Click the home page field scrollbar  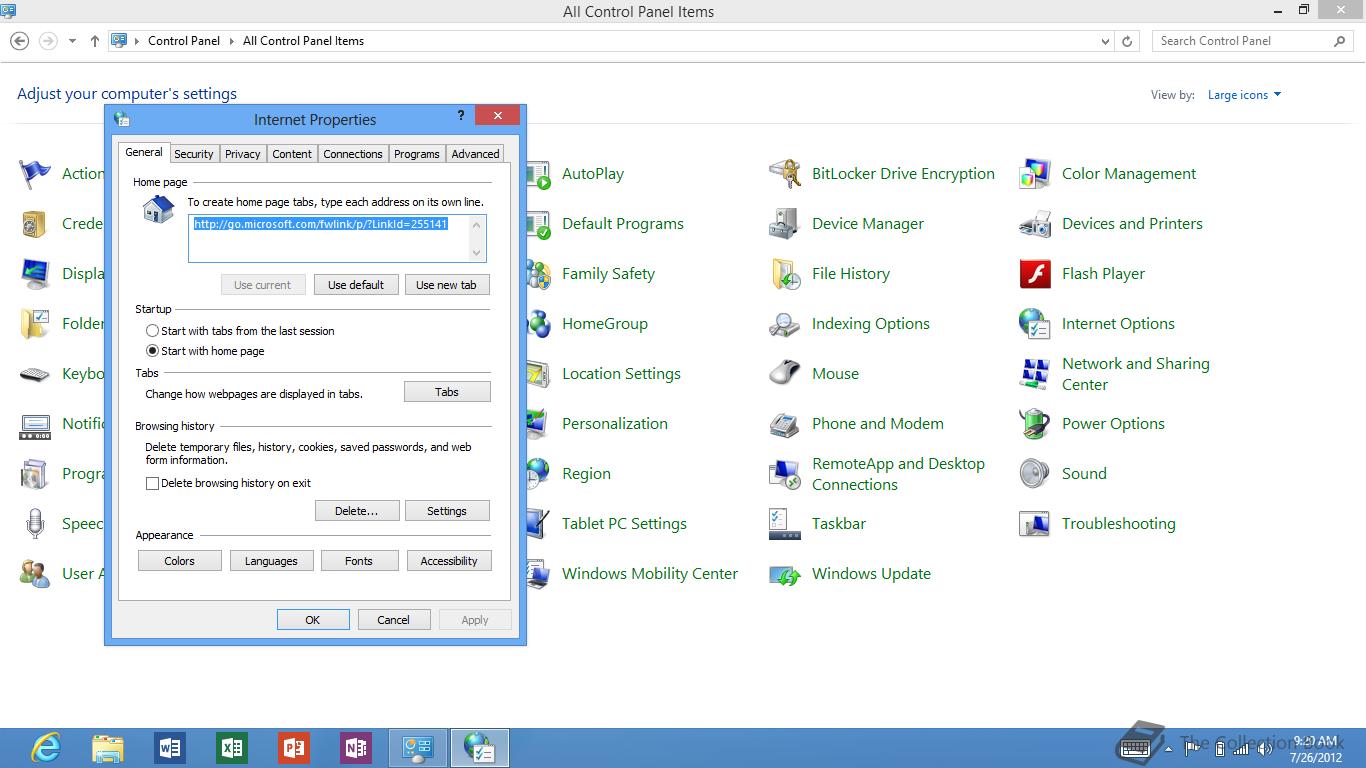(477, 239)
